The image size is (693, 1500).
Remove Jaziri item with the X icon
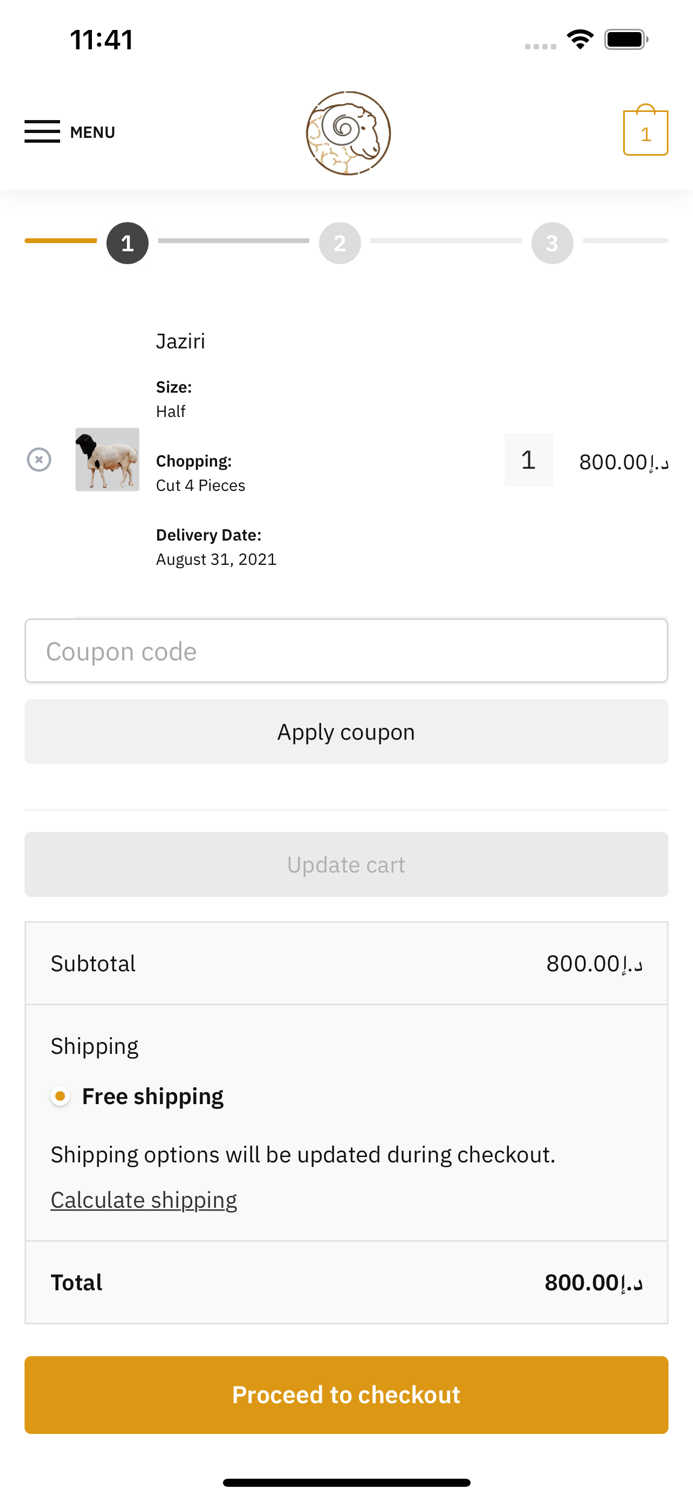tap(39, 460)
